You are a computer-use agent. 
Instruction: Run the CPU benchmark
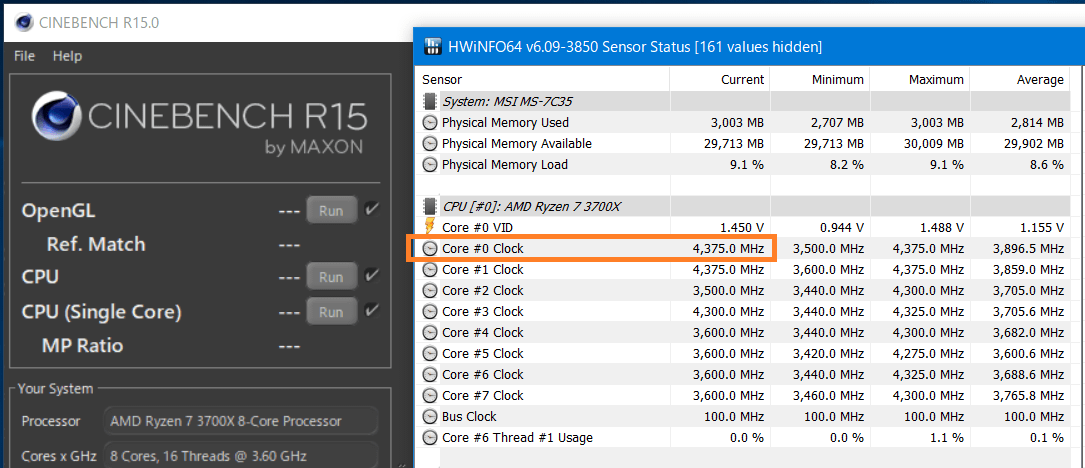pyautogui.click(x=331, y=277)
